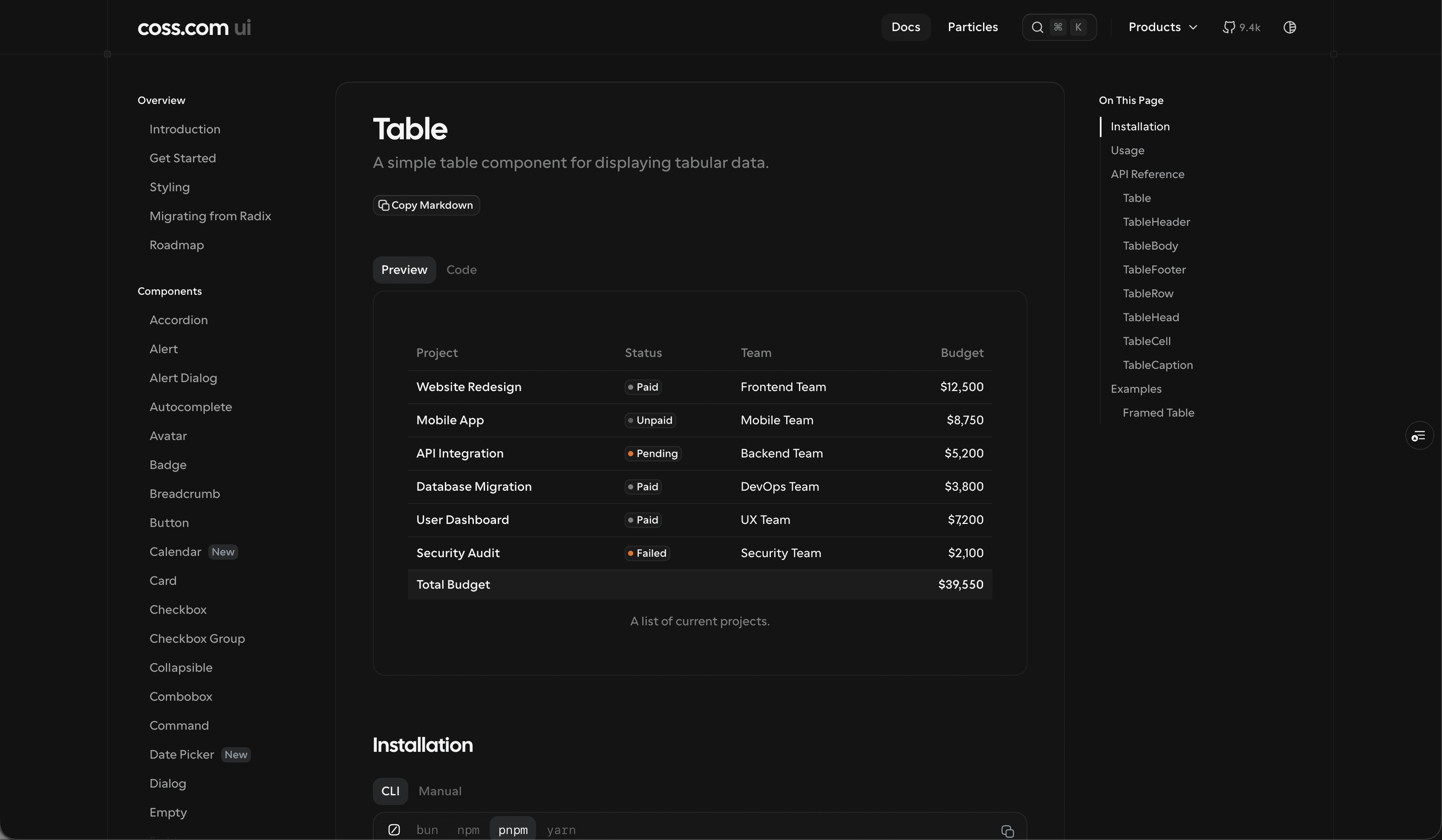Open the floating settings slider icon
1442x840 pixels.
coord(1419,436)
